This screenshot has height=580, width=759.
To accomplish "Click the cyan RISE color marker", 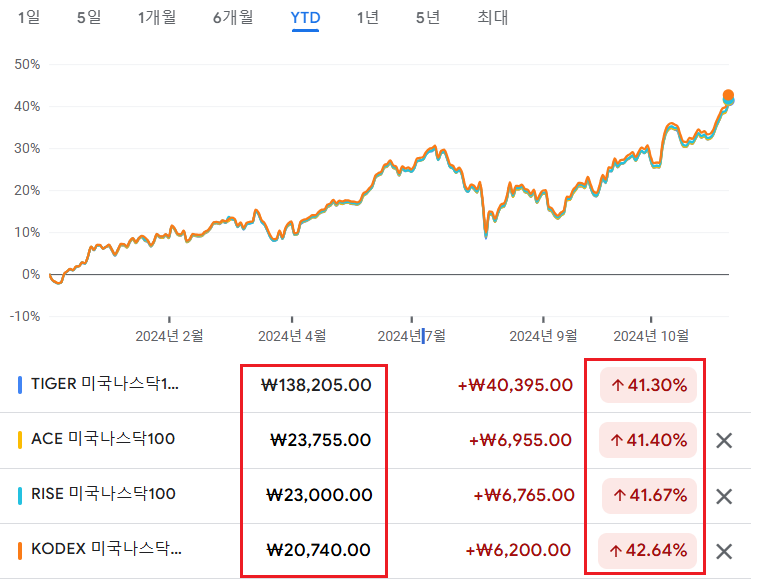I will (x=20, y=496).
